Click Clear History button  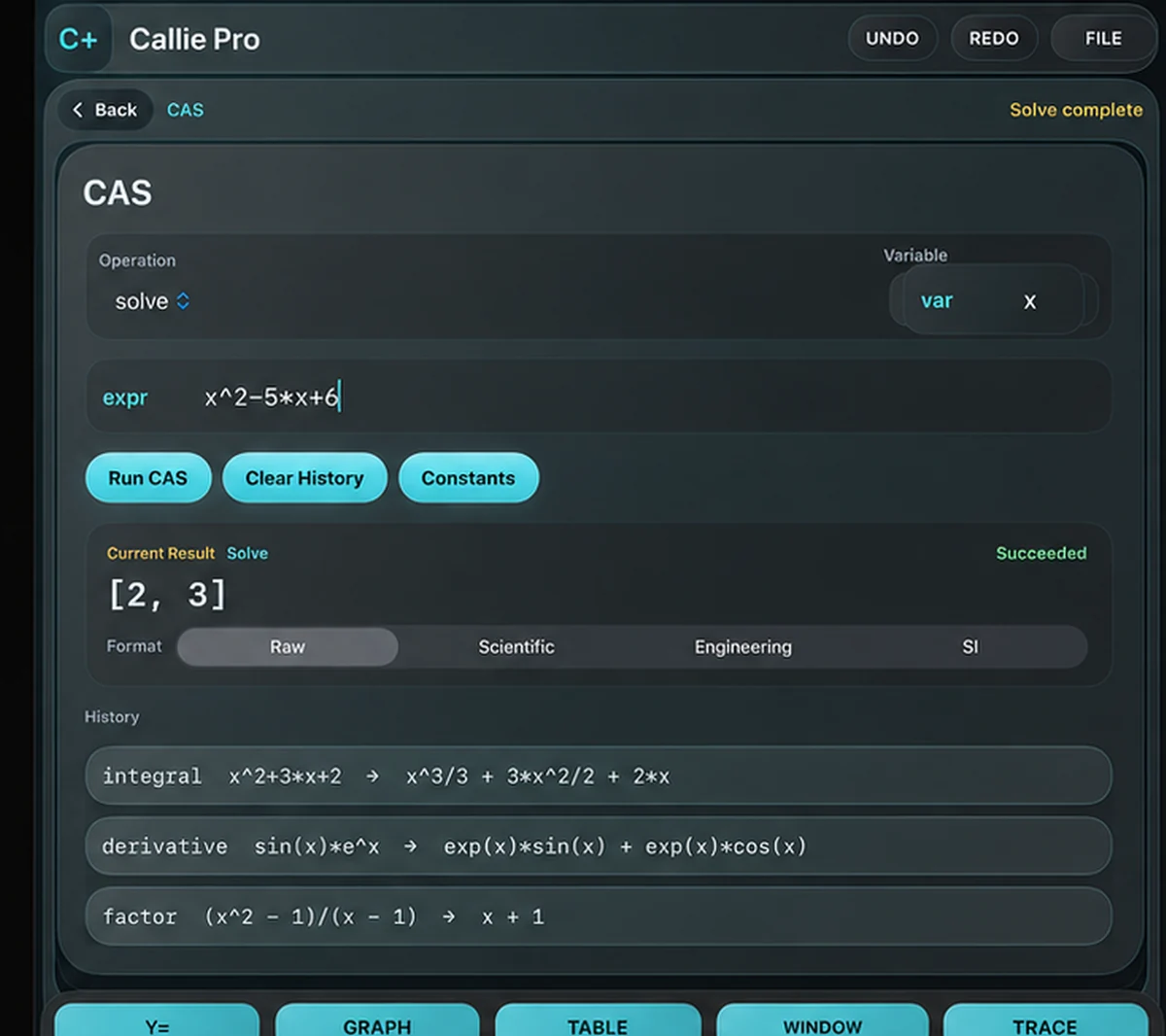(304, 478)
